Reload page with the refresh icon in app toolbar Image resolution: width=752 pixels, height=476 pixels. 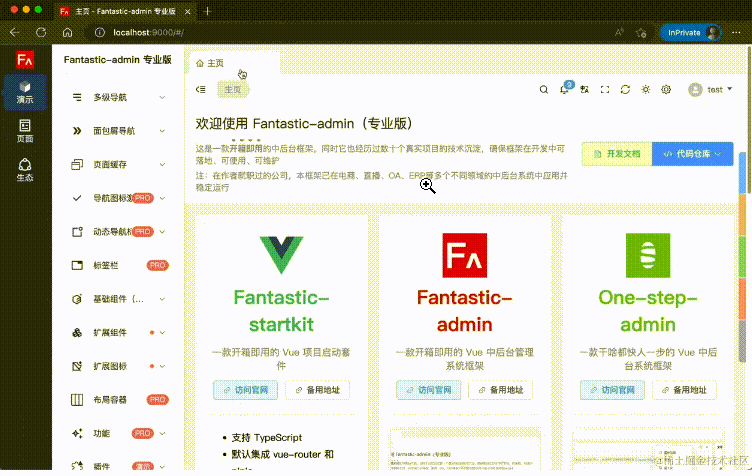tap(625, 90)
